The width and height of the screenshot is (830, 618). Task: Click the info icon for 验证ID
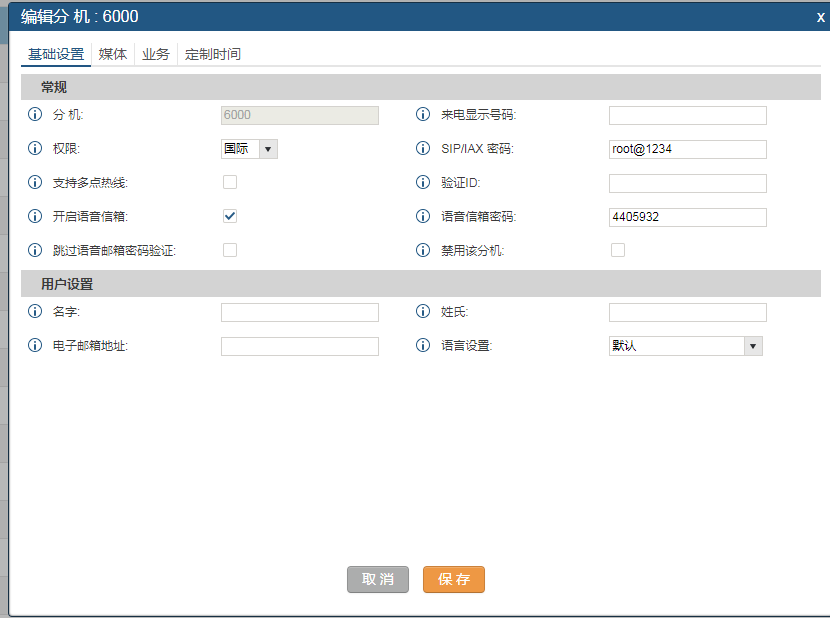coord(423,183)
